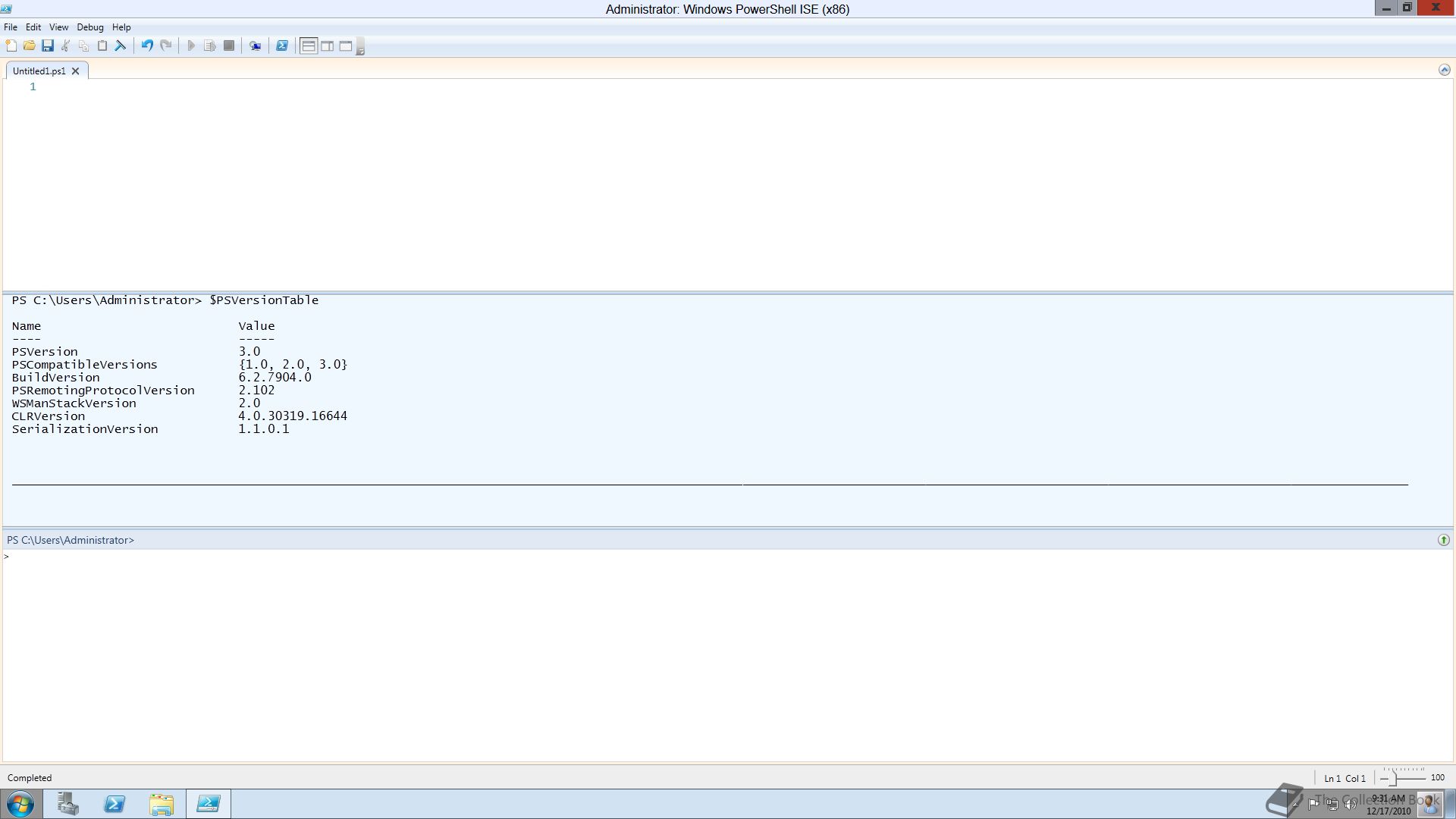Click the green arrow in the command pane header
The height and width of the screenshot is (819, 1456).
point(1443,540)
